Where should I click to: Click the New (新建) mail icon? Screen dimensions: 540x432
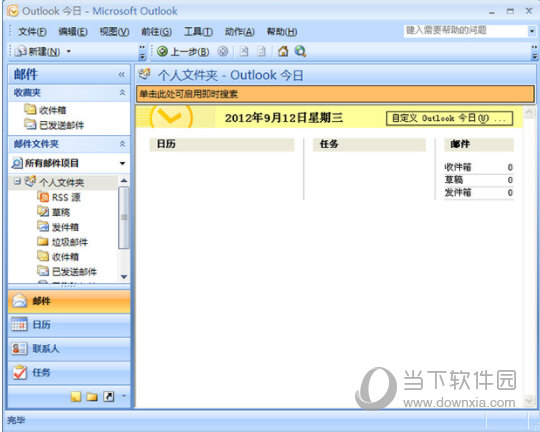(x=21, y=51)
